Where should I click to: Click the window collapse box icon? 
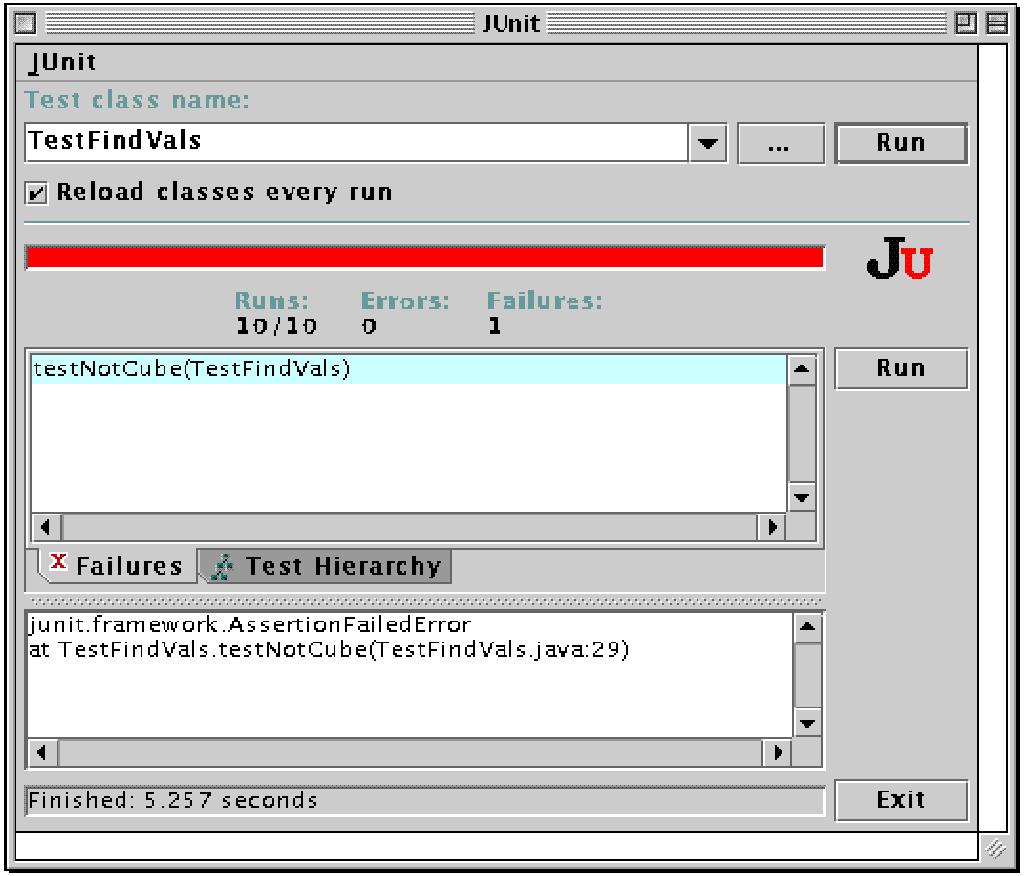pos(997,24)
